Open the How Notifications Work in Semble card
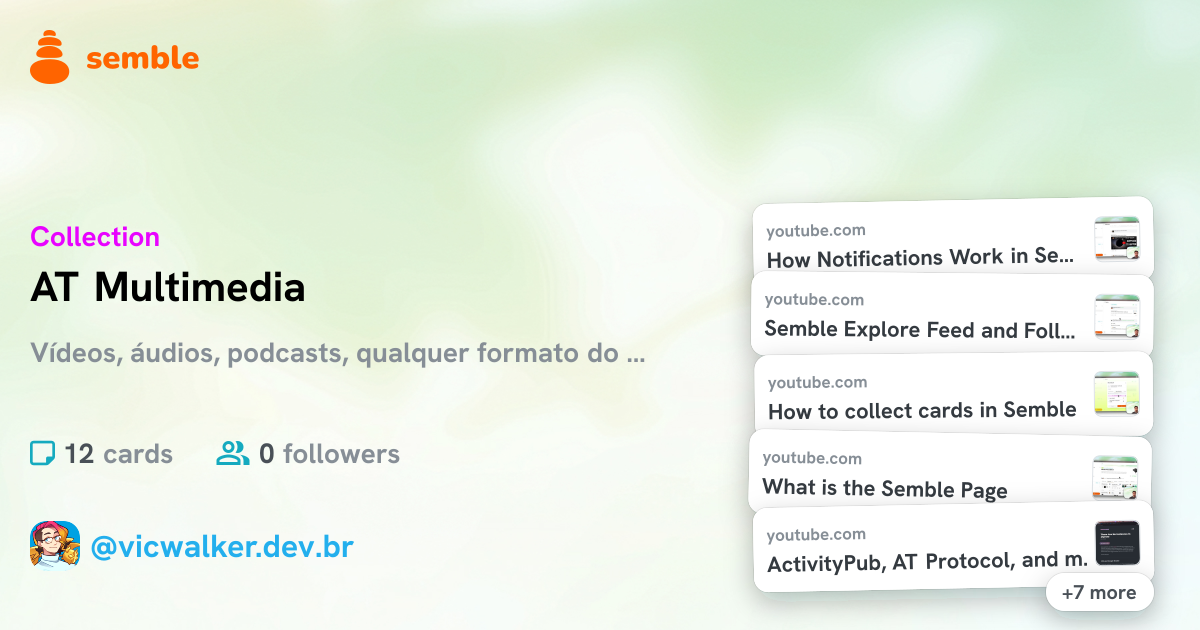The image size is (1200, 630). (x=952, y=239)
